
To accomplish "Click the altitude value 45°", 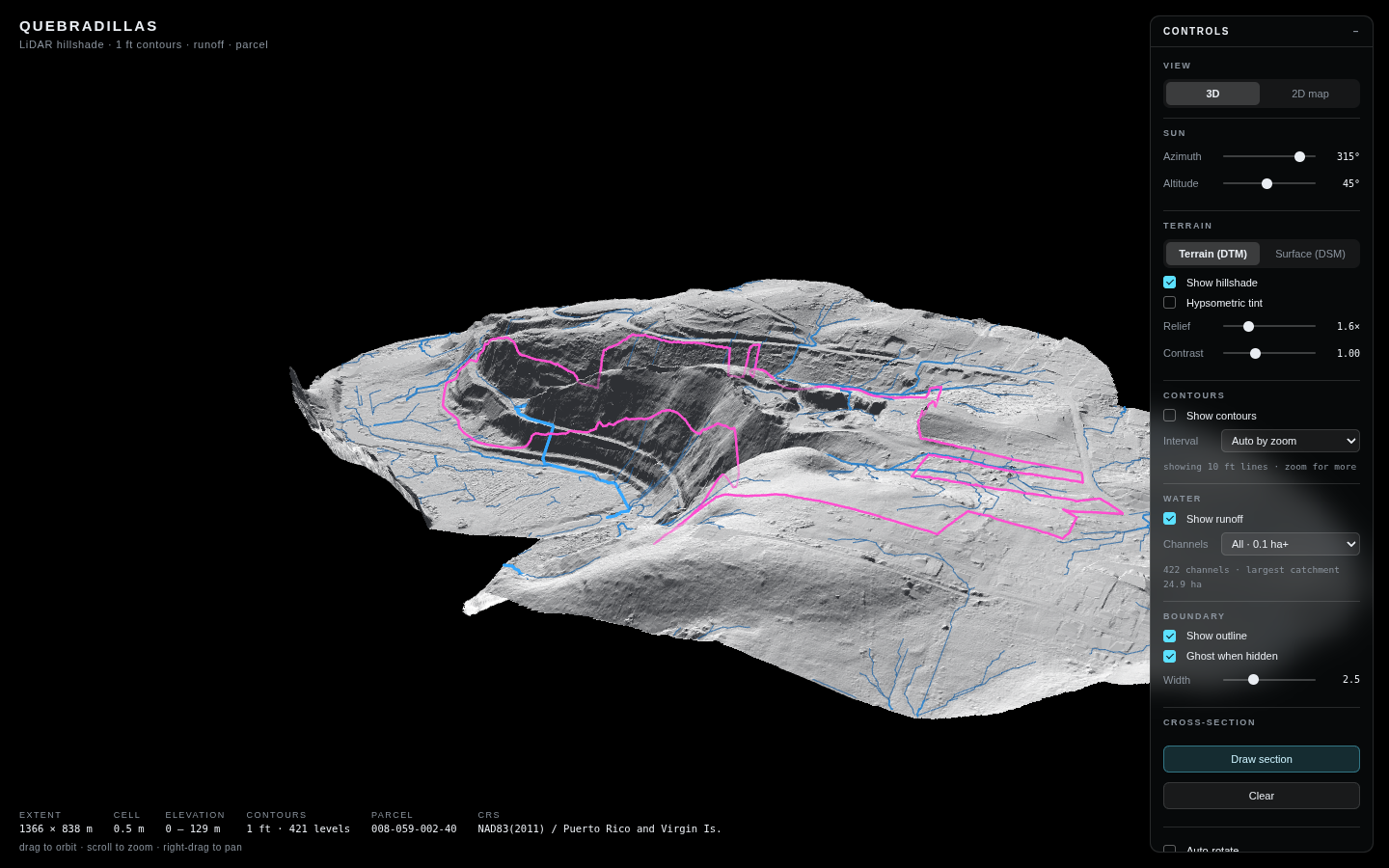I will (1350, 183).
